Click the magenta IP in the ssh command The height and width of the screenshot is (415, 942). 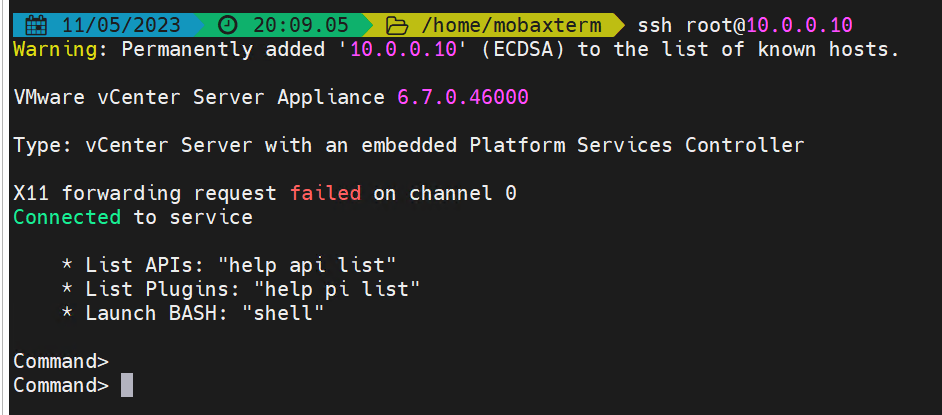point(800,24)
